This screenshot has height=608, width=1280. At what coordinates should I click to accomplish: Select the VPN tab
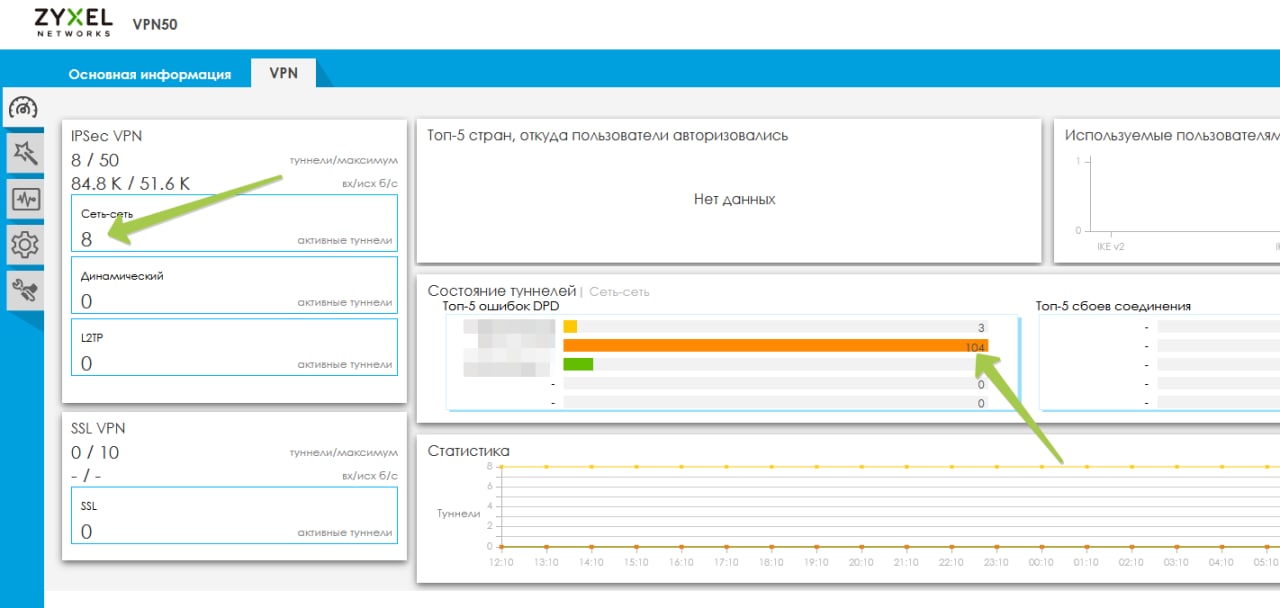click(283, 73)
